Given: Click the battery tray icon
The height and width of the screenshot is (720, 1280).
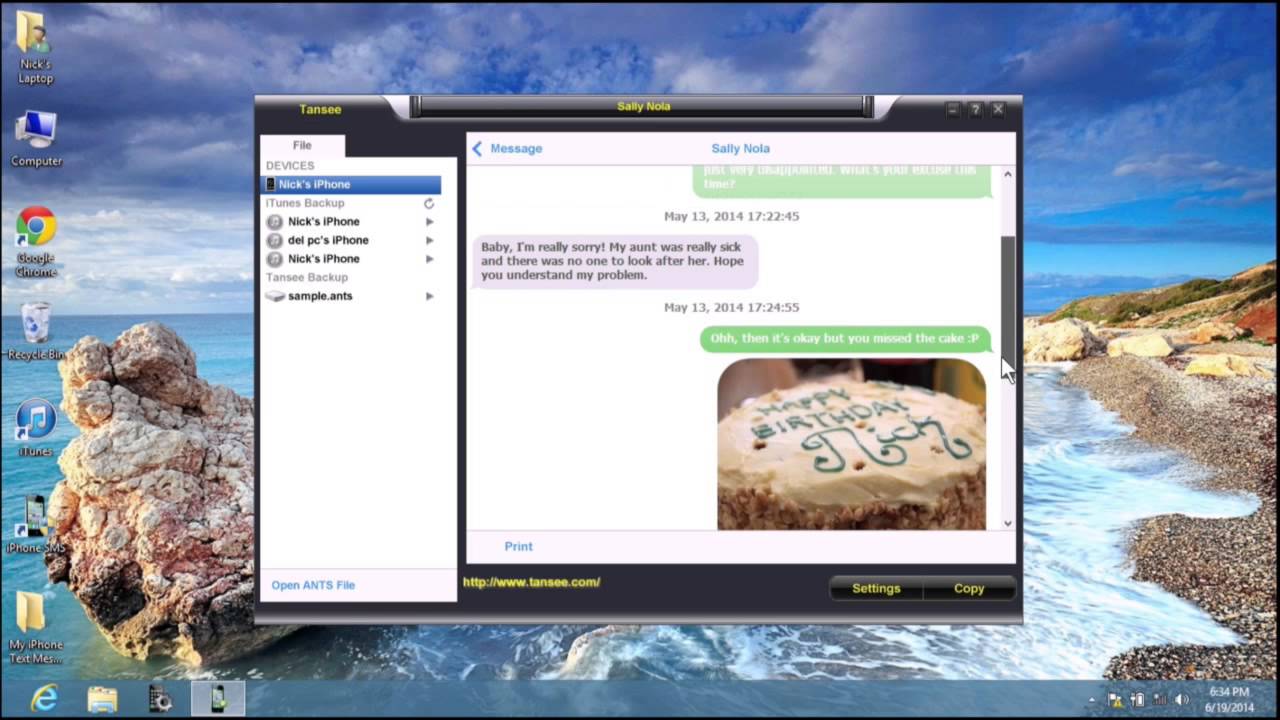Looking at the screenshot, I should click(1138, 700).
